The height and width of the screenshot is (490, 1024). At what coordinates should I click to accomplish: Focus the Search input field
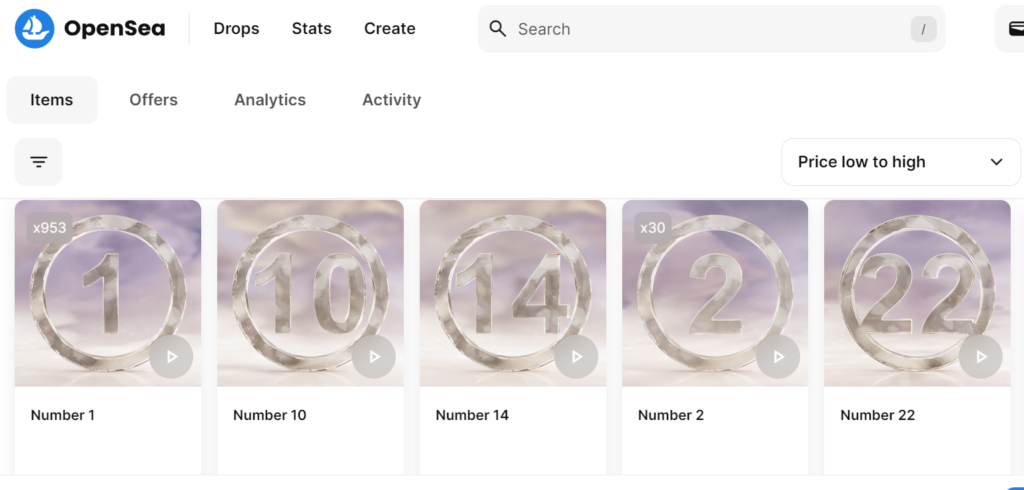point(711,29)
